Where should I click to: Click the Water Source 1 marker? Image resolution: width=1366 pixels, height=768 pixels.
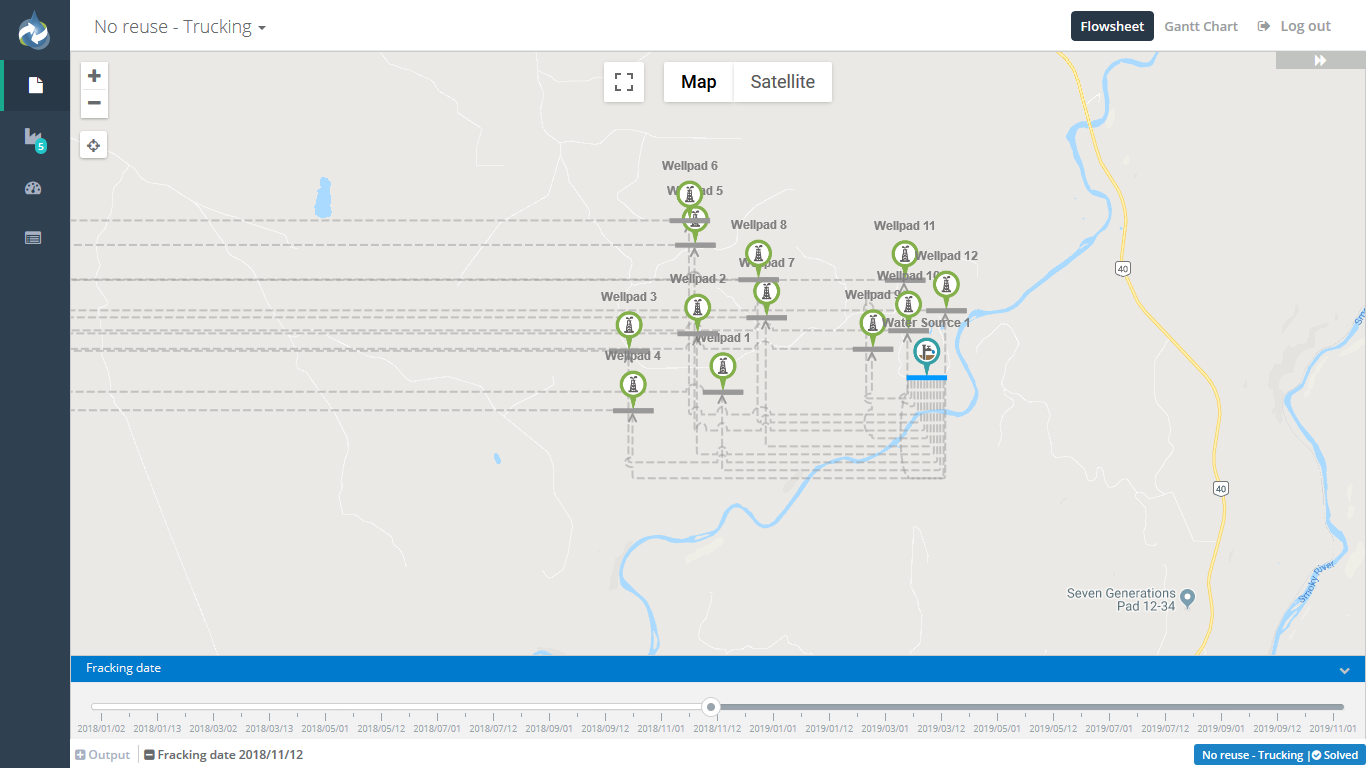pyautogui.click(x=927, y=354)
